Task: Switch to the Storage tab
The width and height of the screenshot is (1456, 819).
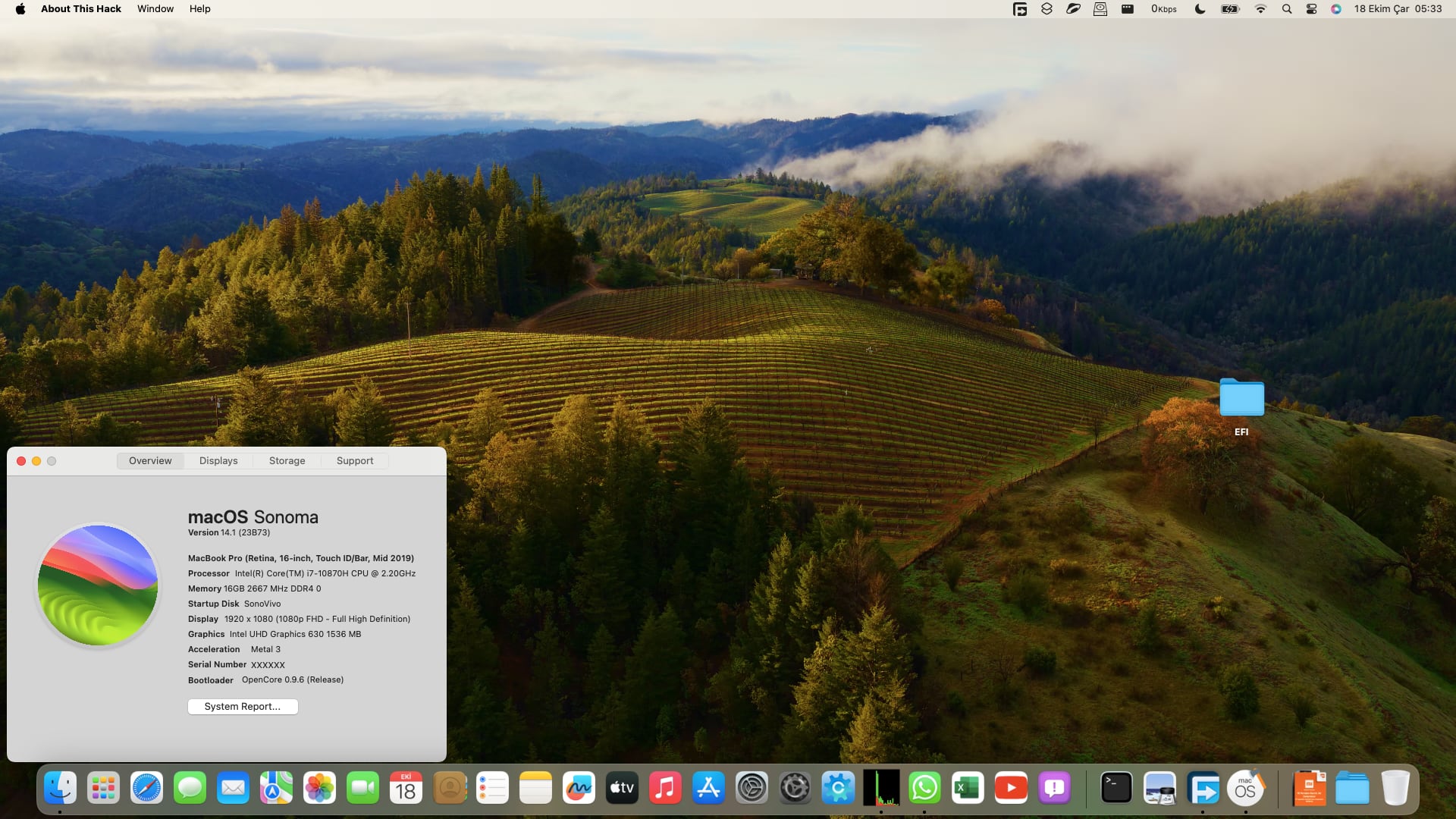Action: tap(287, 460)
